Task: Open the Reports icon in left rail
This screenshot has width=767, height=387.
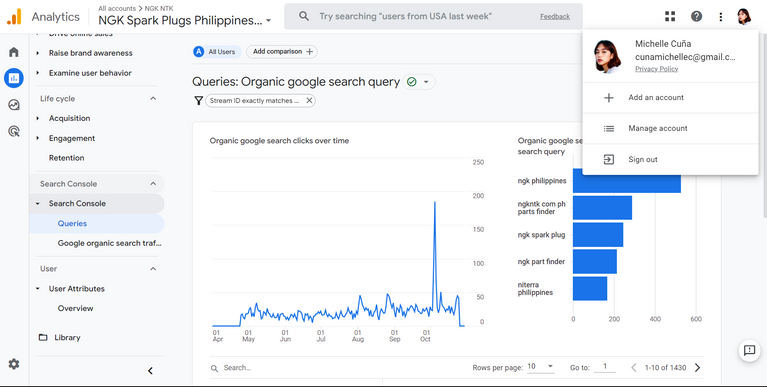Action: pos(14,78)
